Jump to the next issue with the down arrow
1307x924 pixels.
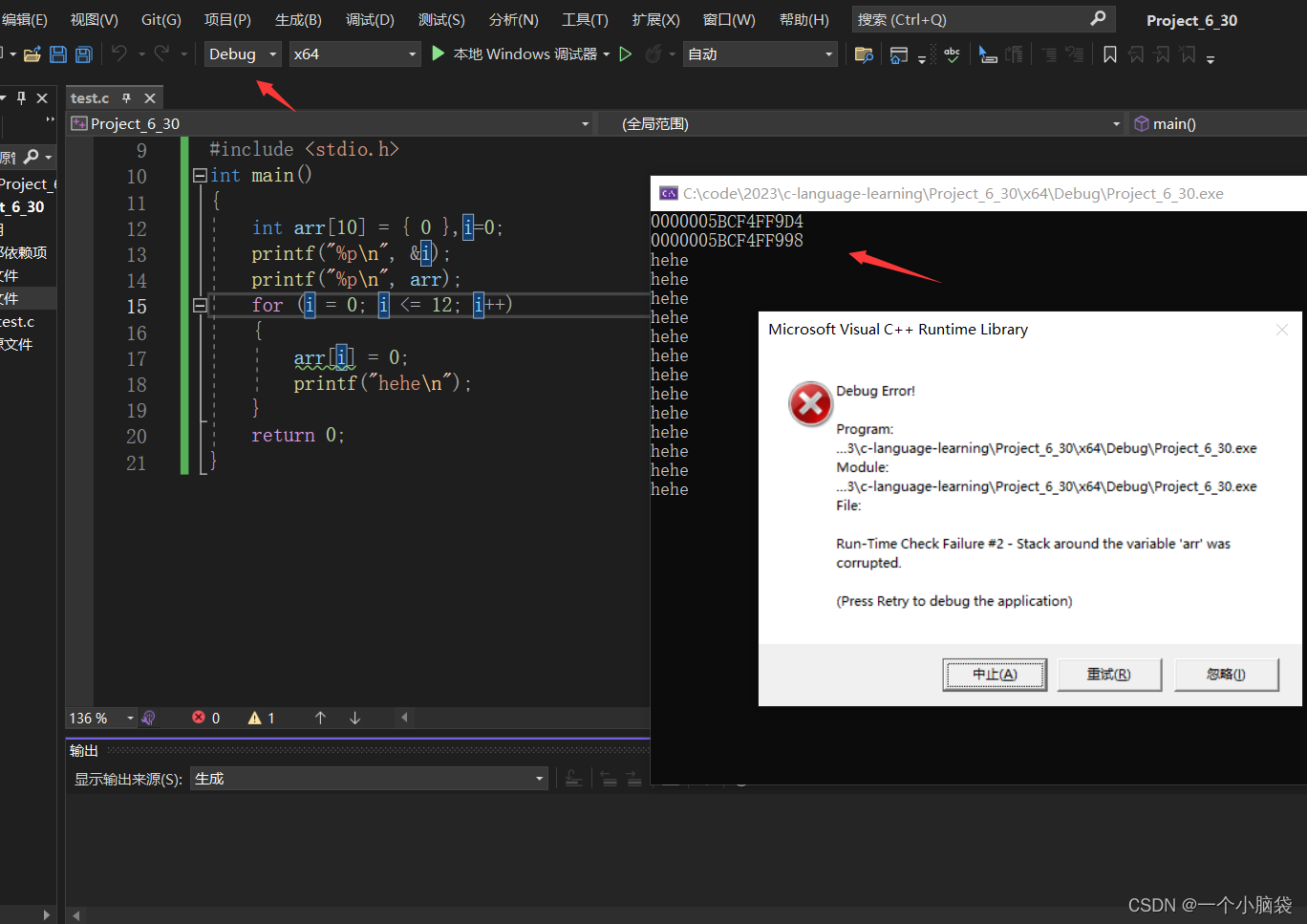click(354, 718)
